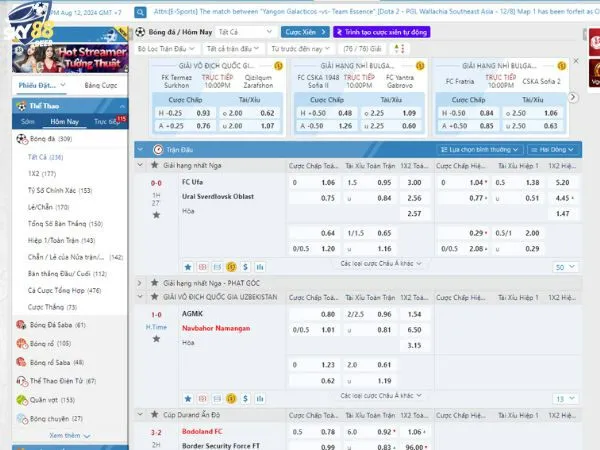Click Bodoland FC team name
This screenshot has width=600, height=450.
tap(202, 431)
